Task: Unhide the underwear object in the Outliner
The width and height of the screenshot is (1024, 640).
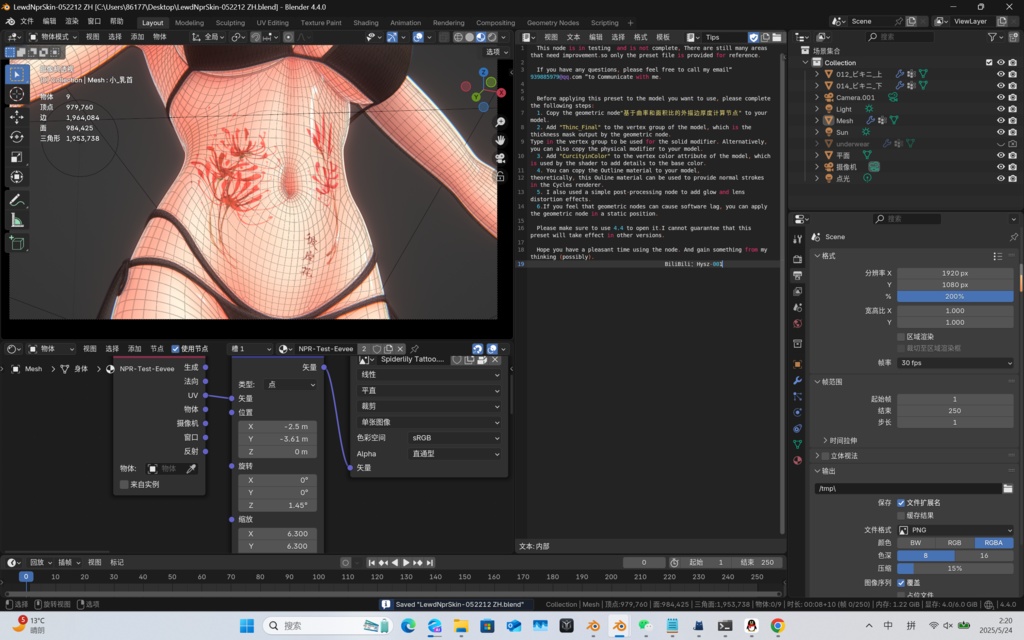Action: (x=1000, y=144)
